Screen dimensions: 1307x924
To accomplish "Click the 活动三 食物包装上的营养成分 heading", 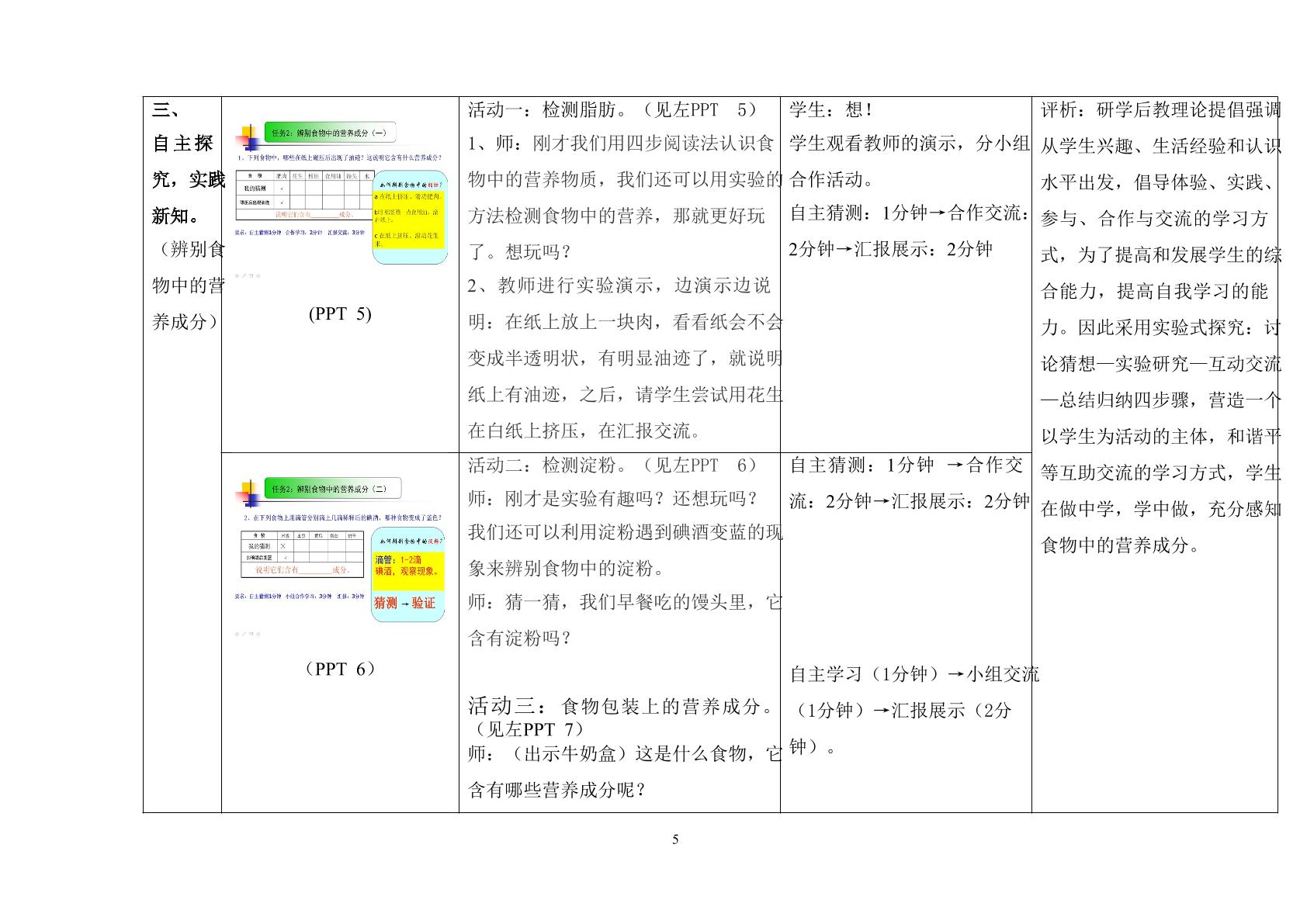I will pos(622,706).
